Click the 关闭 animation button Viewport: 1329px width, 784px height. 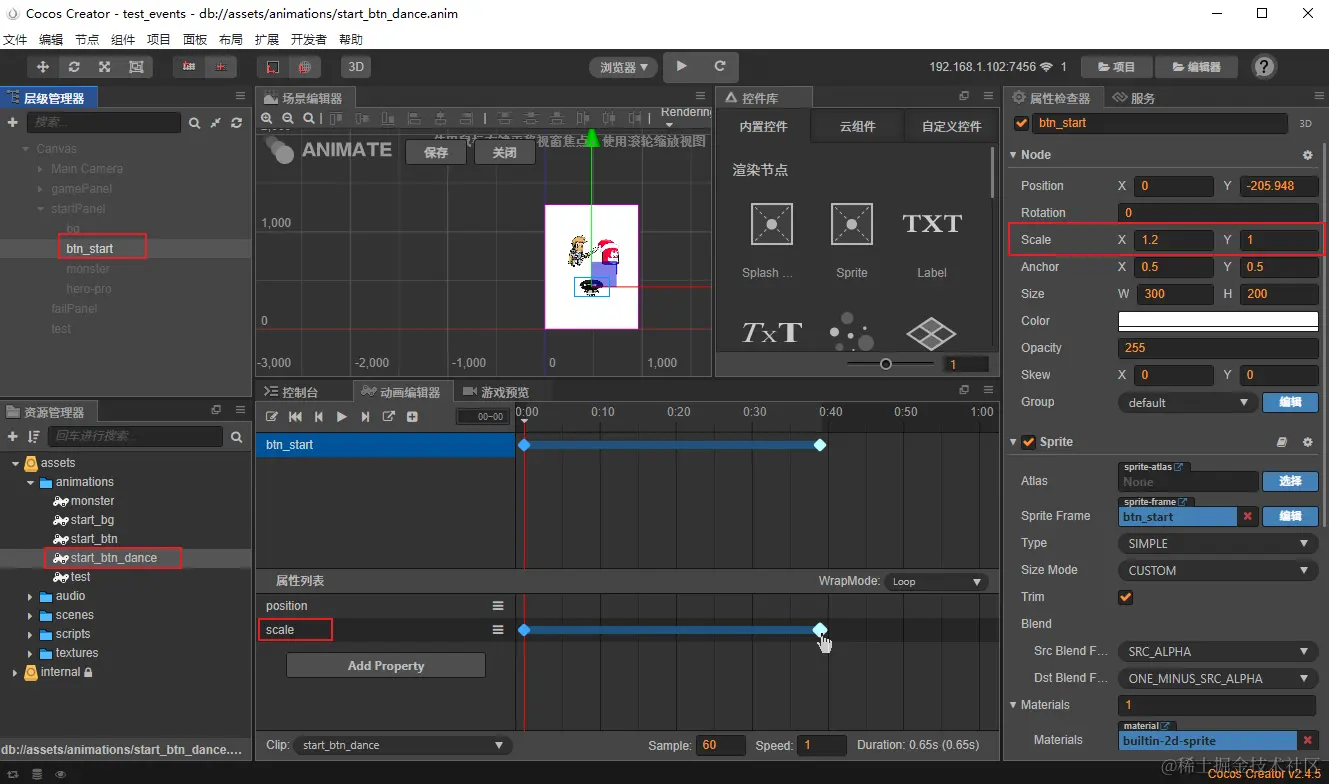504,153
